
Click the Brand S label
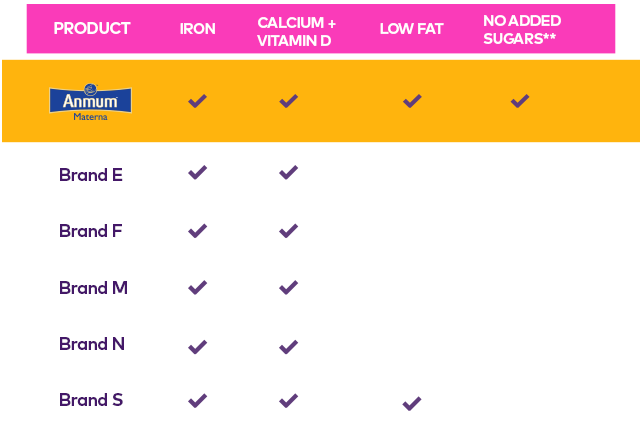tap(91, 400)
